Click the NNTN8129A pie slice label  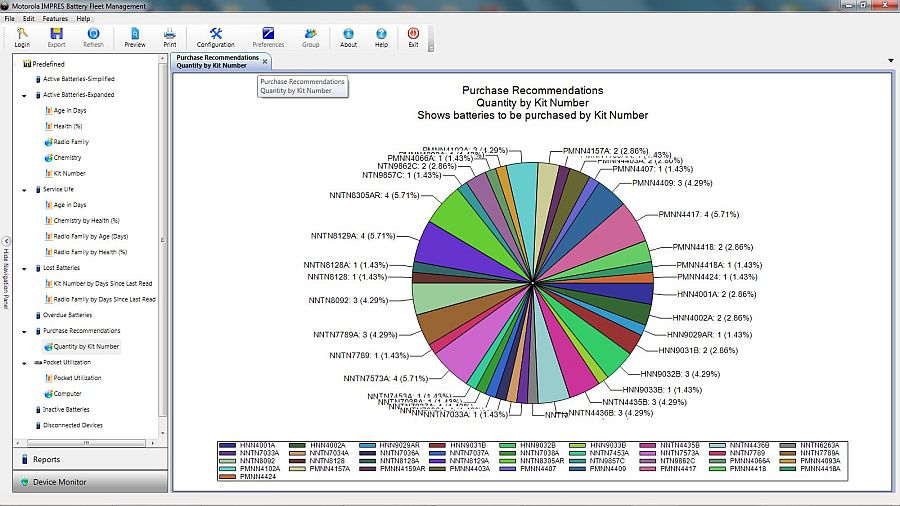click(353, 236)
